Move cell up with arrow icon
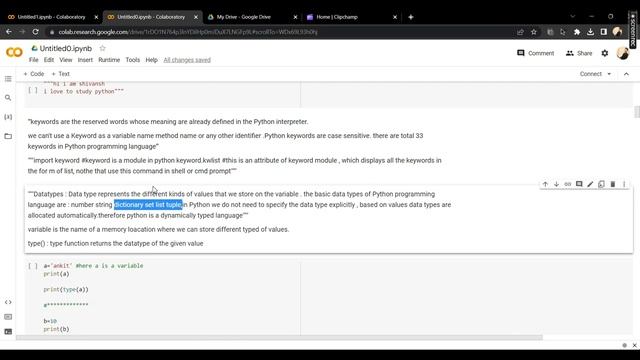This screenshot has width=640, height=360. 545,184
